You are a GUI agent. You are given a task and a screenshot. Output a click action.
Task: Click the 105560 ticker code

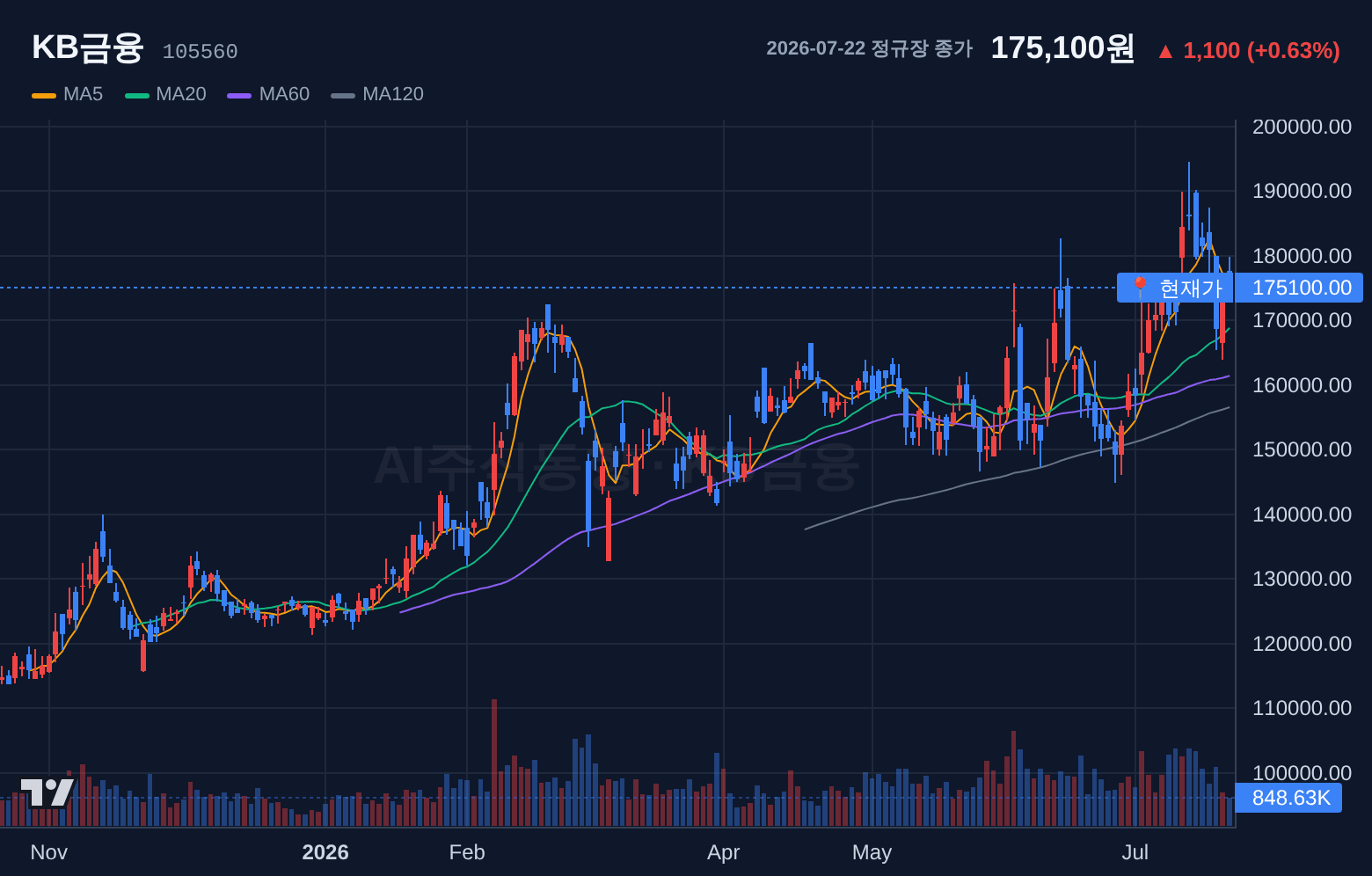point(200,52)
